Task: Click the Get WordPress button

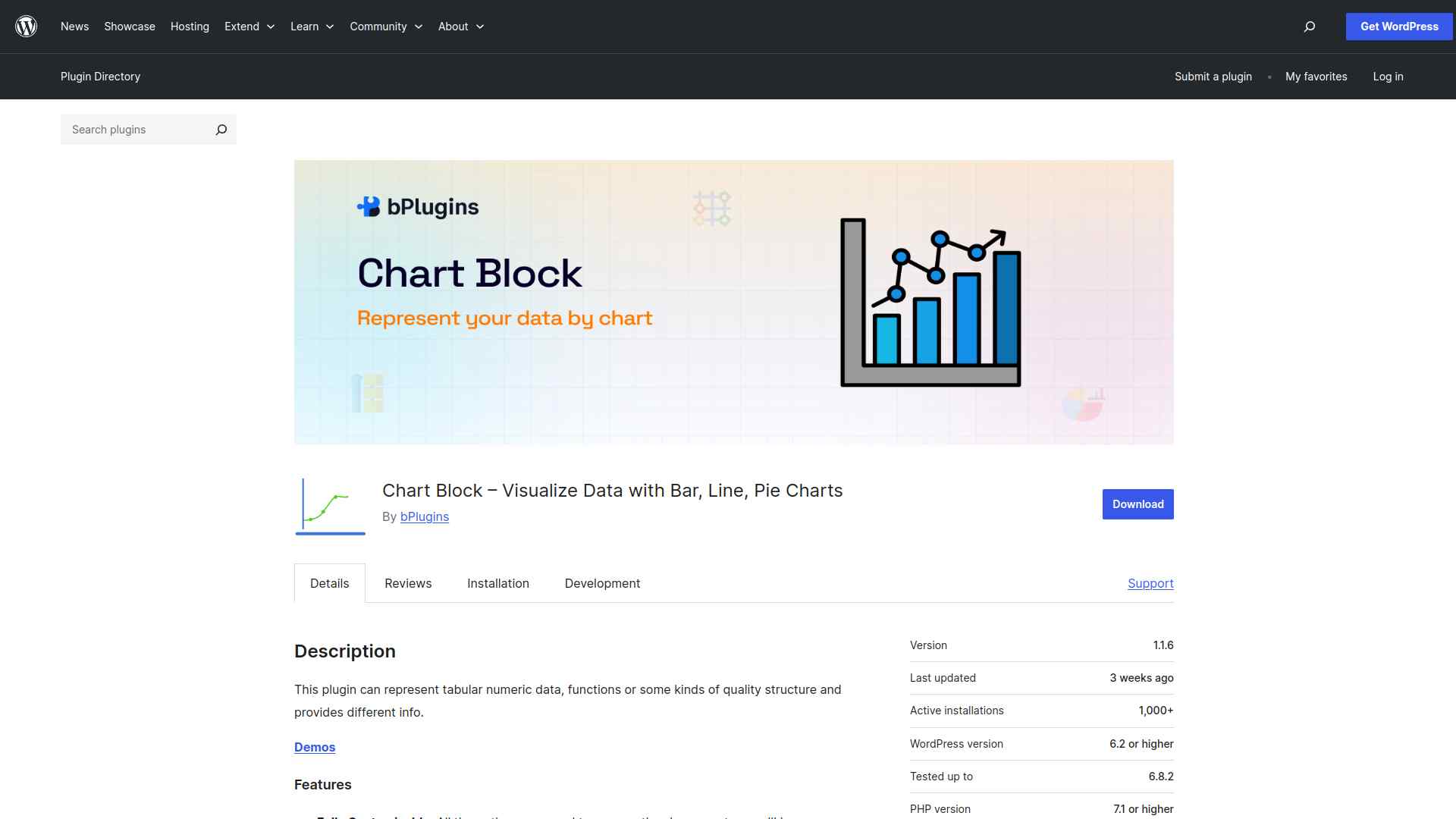Action: (x=1399, y=27)
